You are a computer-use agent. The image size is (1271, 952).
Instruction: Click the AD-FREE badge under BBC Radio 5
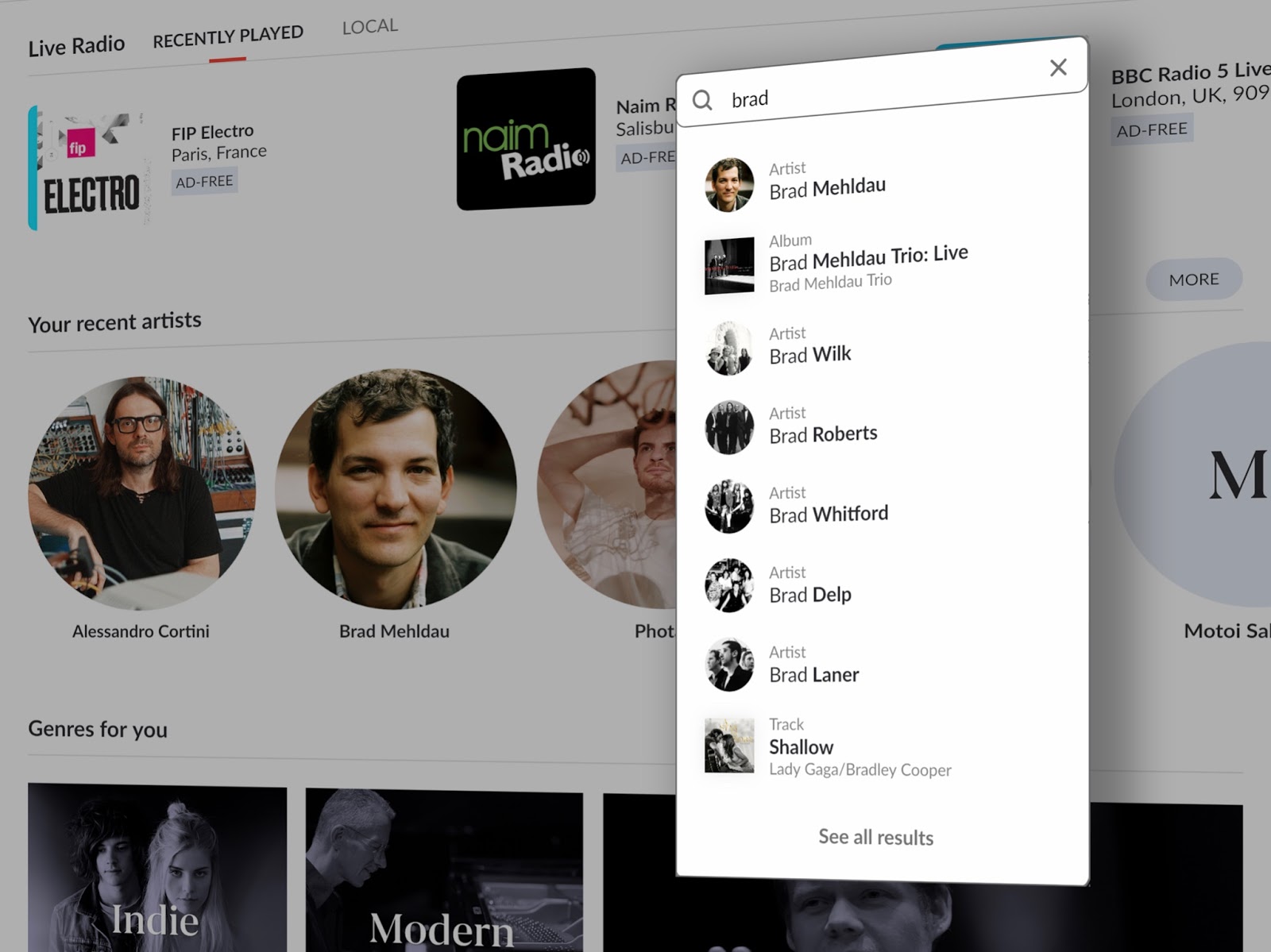tap(1151, 130)
